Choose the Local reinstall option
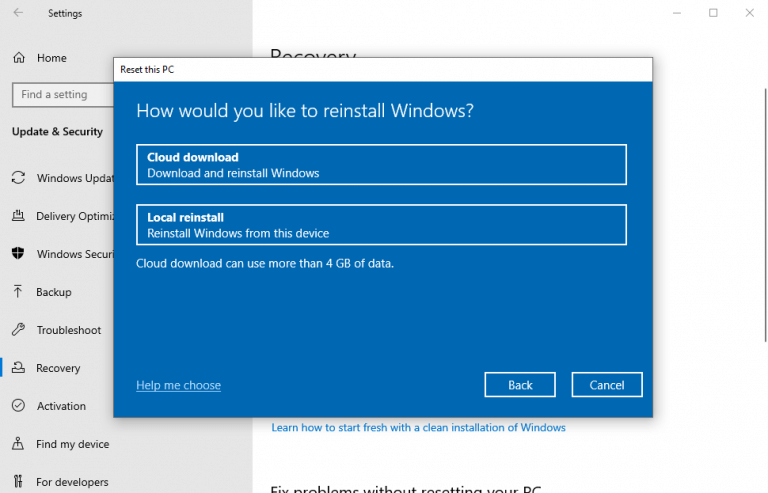 tap(381, 225)
